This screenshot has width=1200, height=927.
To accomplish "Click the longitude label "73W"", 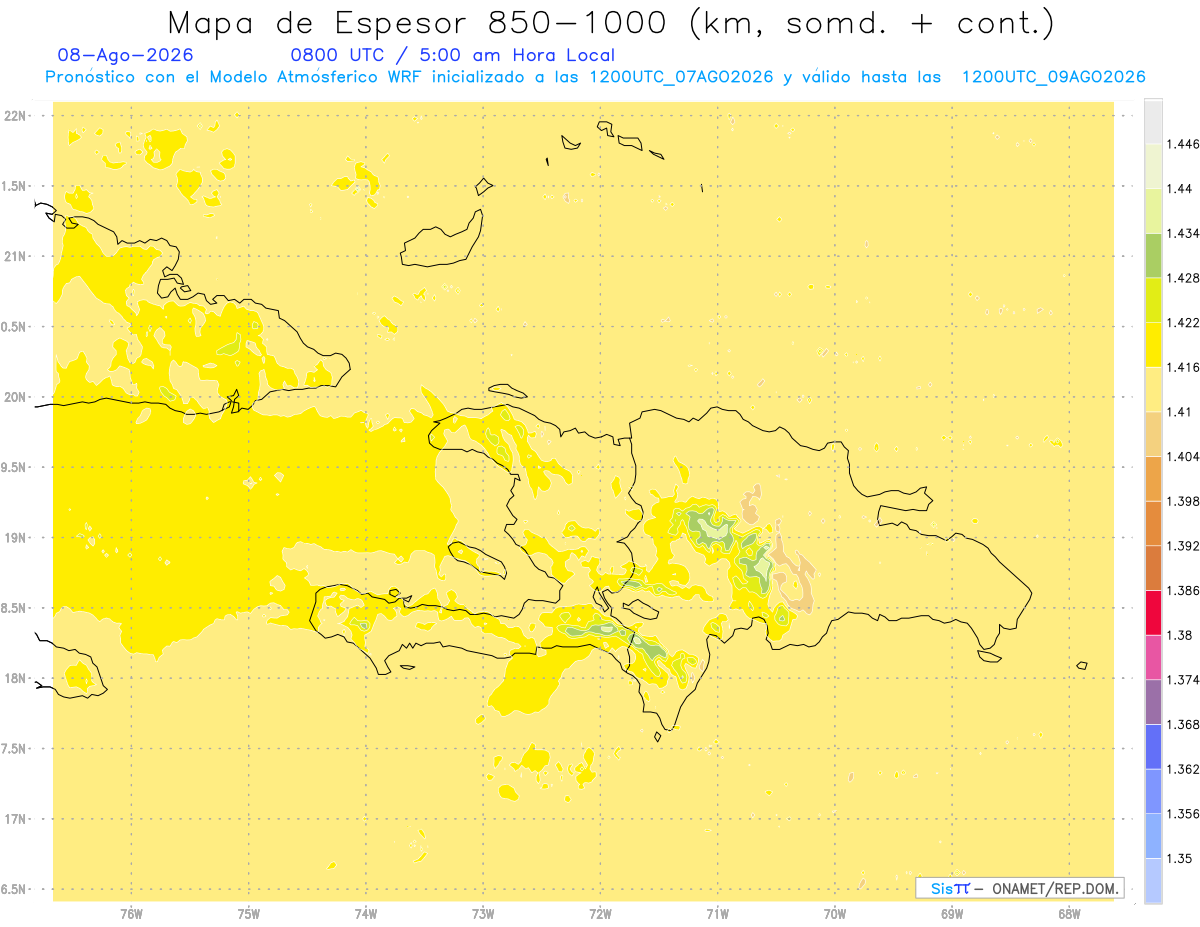I will 483,913.
